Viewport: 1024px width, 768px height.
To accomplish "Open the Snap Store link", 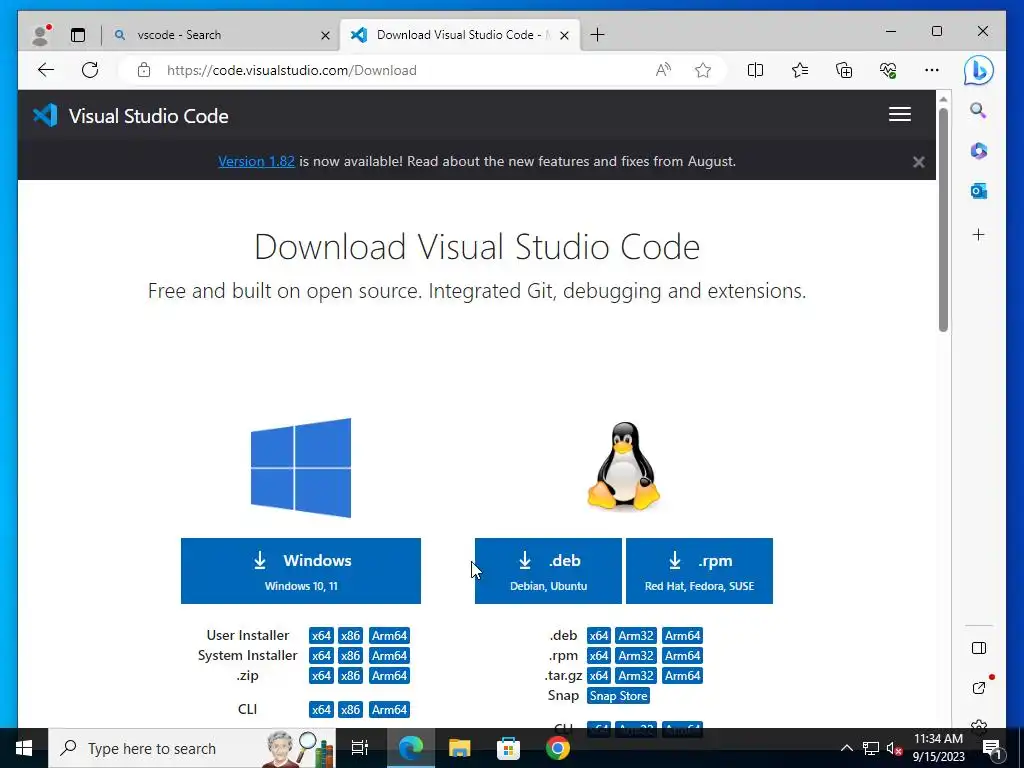I will (x=618, y=696).
